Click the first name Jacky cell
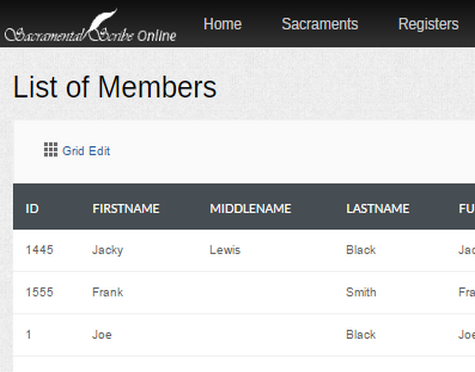The height and width of the screenshot is (372, 475). click(x=108, y=250)
